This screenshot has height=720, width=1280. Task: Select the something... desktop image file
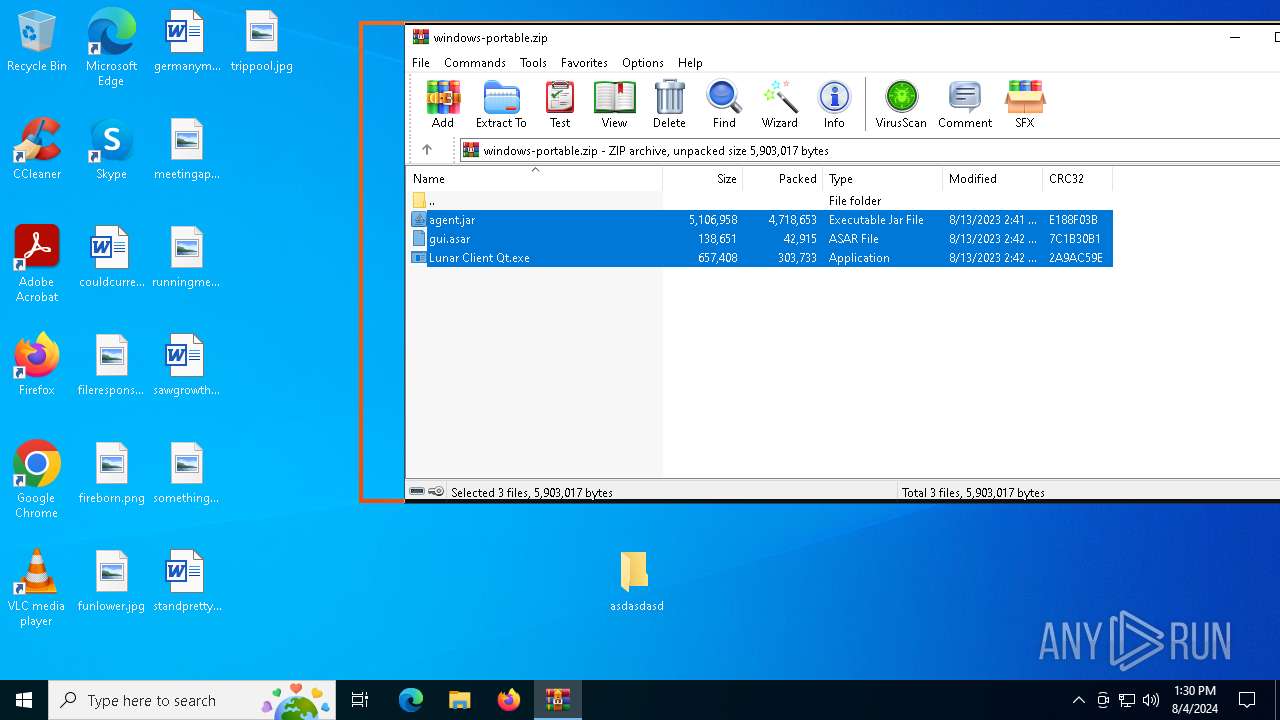pyautogui.click(x=187, y=473)
